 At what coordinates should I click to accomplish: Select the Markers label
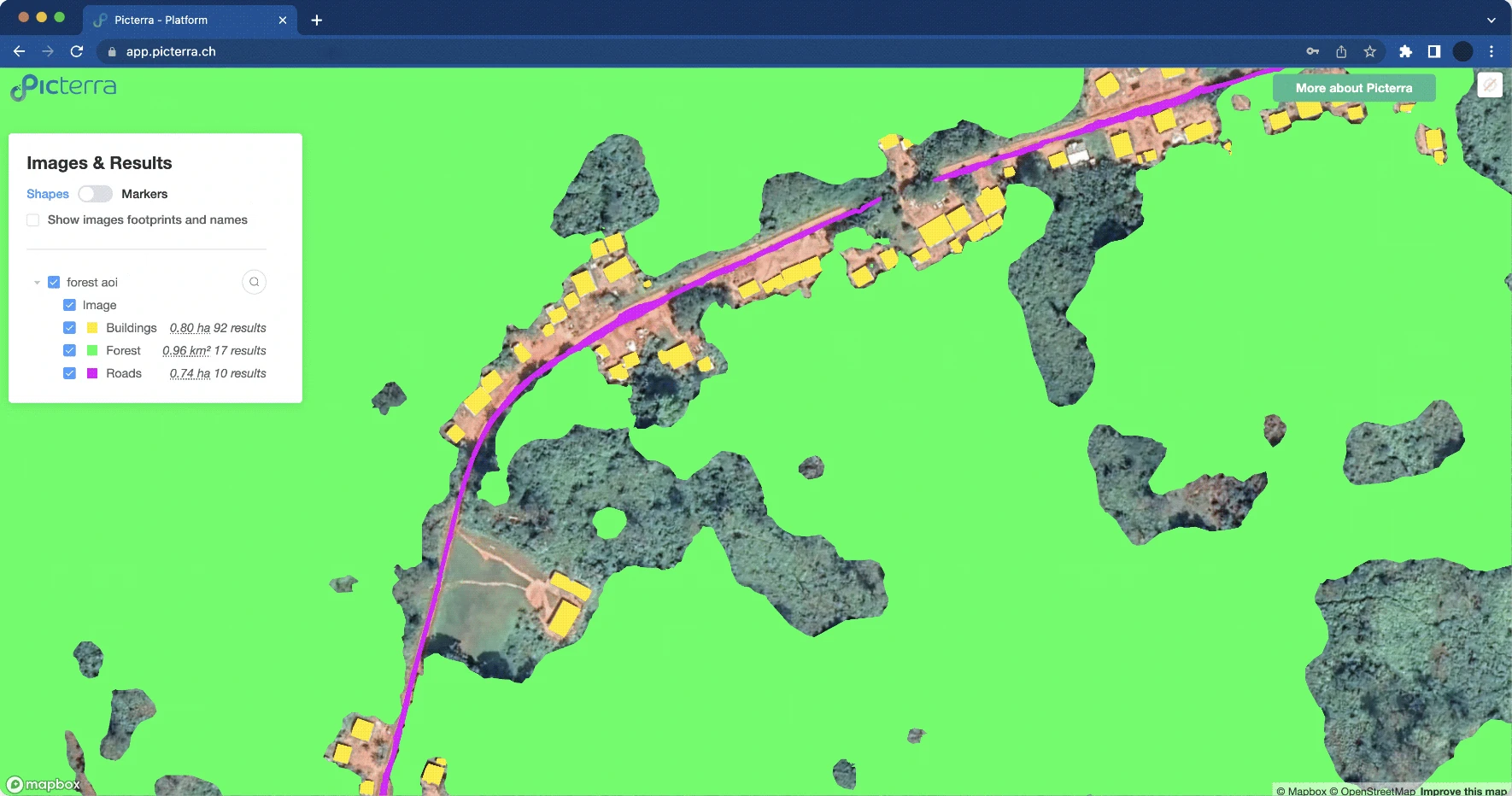144,194
